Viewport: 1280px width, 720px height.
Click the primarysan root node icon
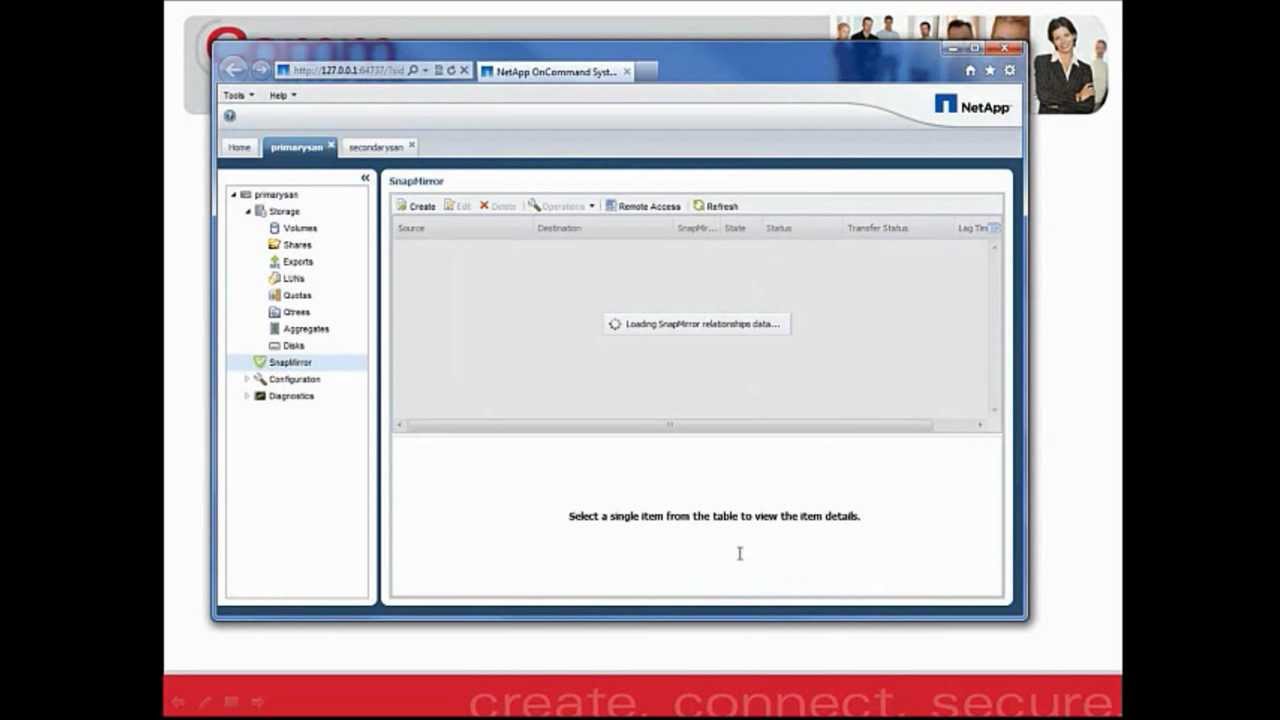pos(246,195)
